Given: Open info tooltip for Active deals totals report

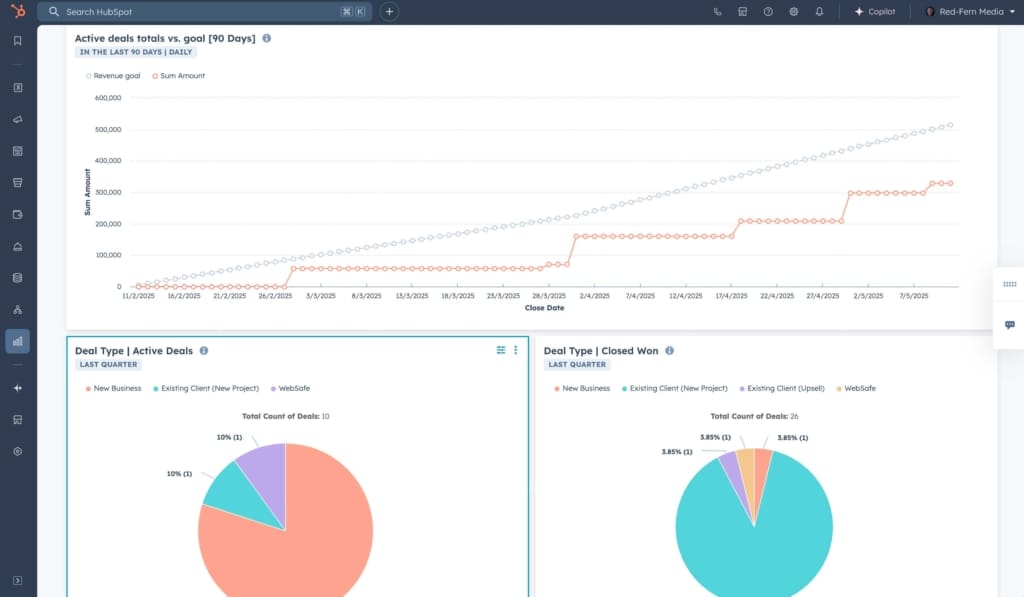Looking at the screenshot, I should click(x=266, y=38).
